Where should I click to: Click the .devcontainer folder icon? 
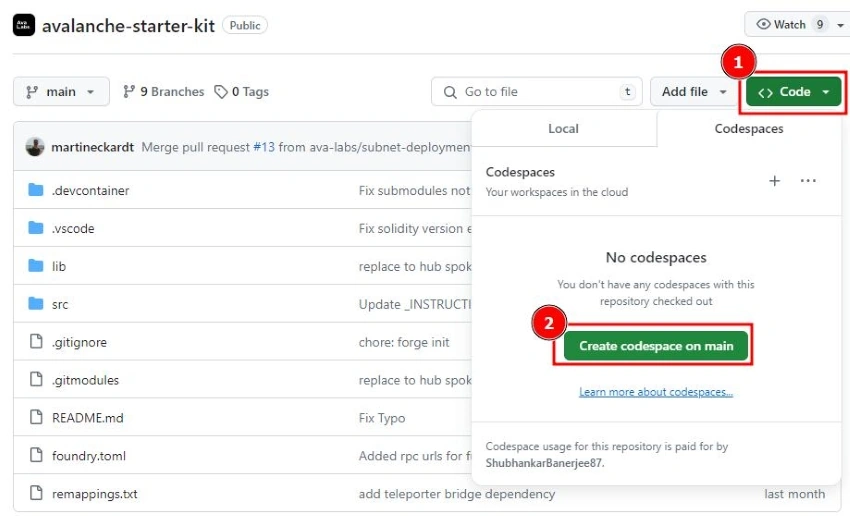coord(36,190)
